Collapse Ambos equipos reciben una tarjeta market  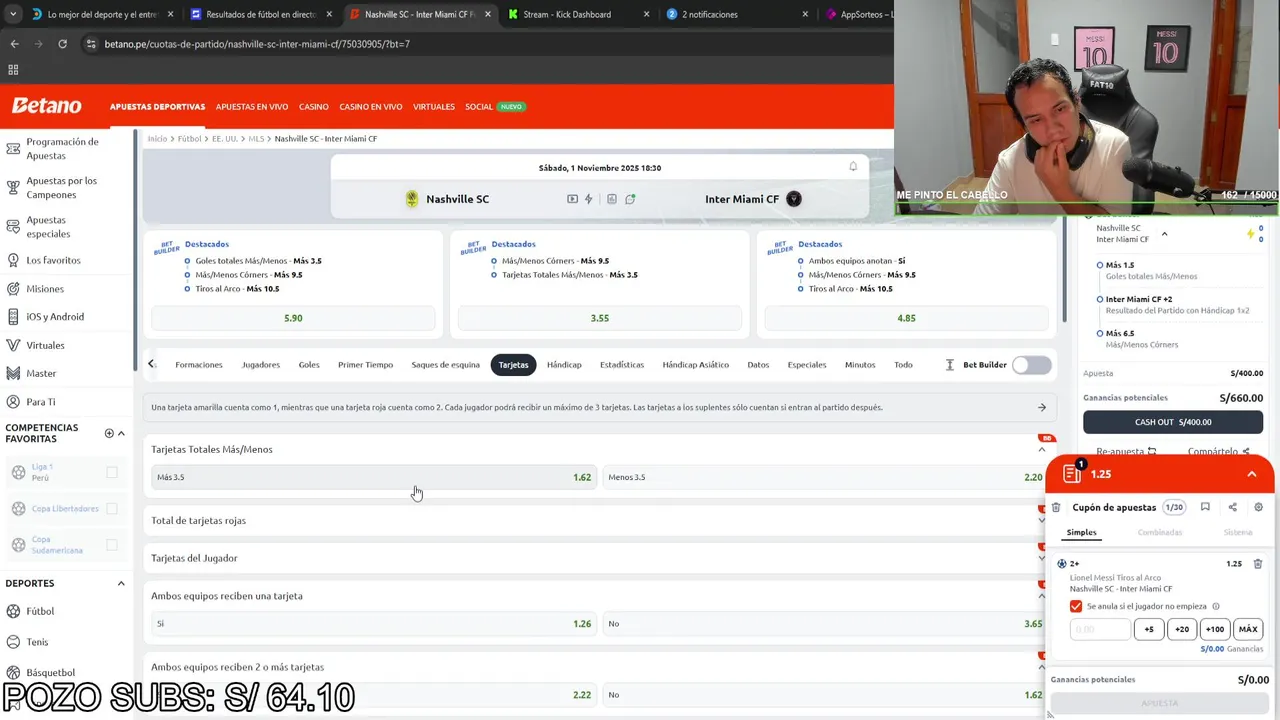(1041, 596)
